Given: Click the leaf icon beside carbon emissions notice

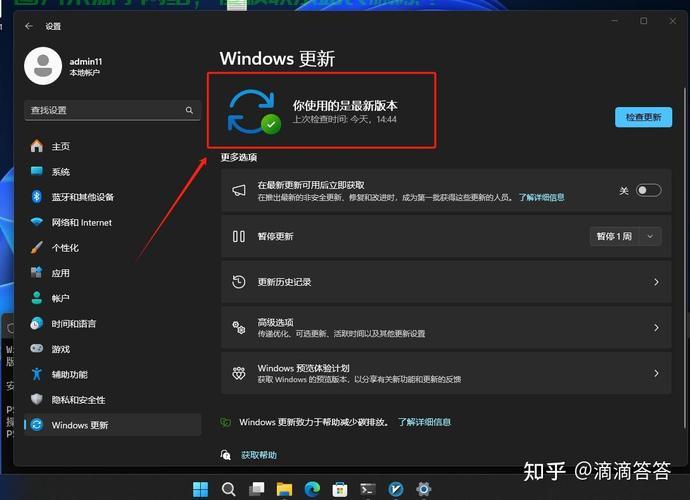Looking at the screenshot, I should 225,422.
